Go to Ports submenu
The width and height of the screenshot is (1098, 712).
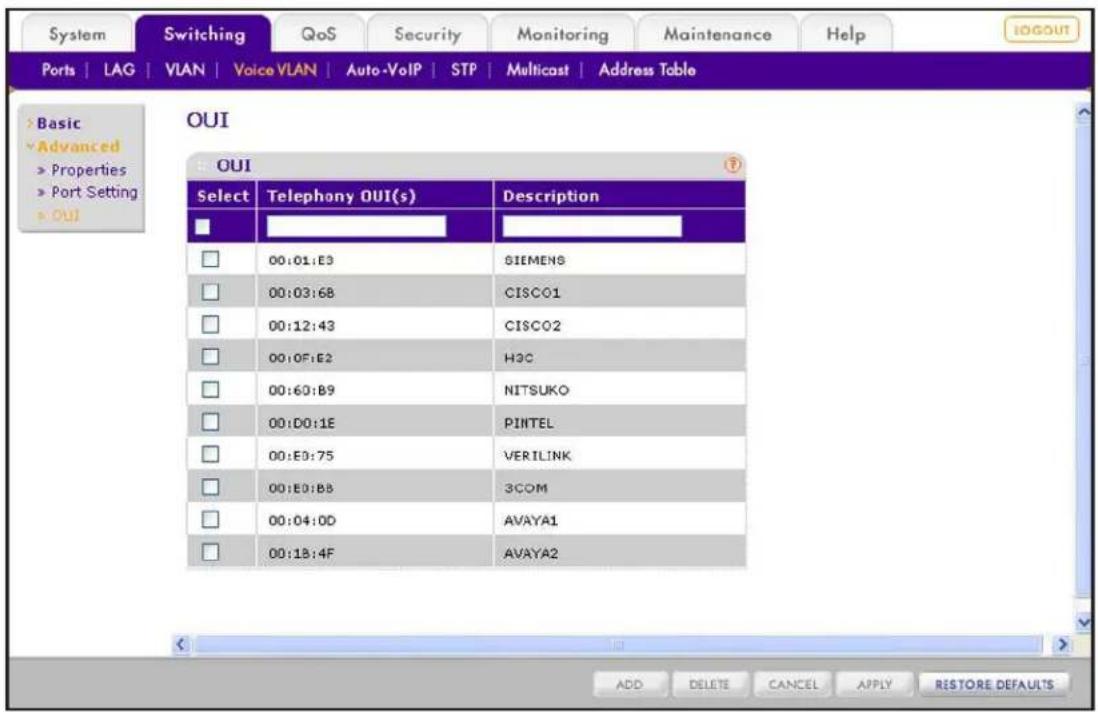coord(58,70)
